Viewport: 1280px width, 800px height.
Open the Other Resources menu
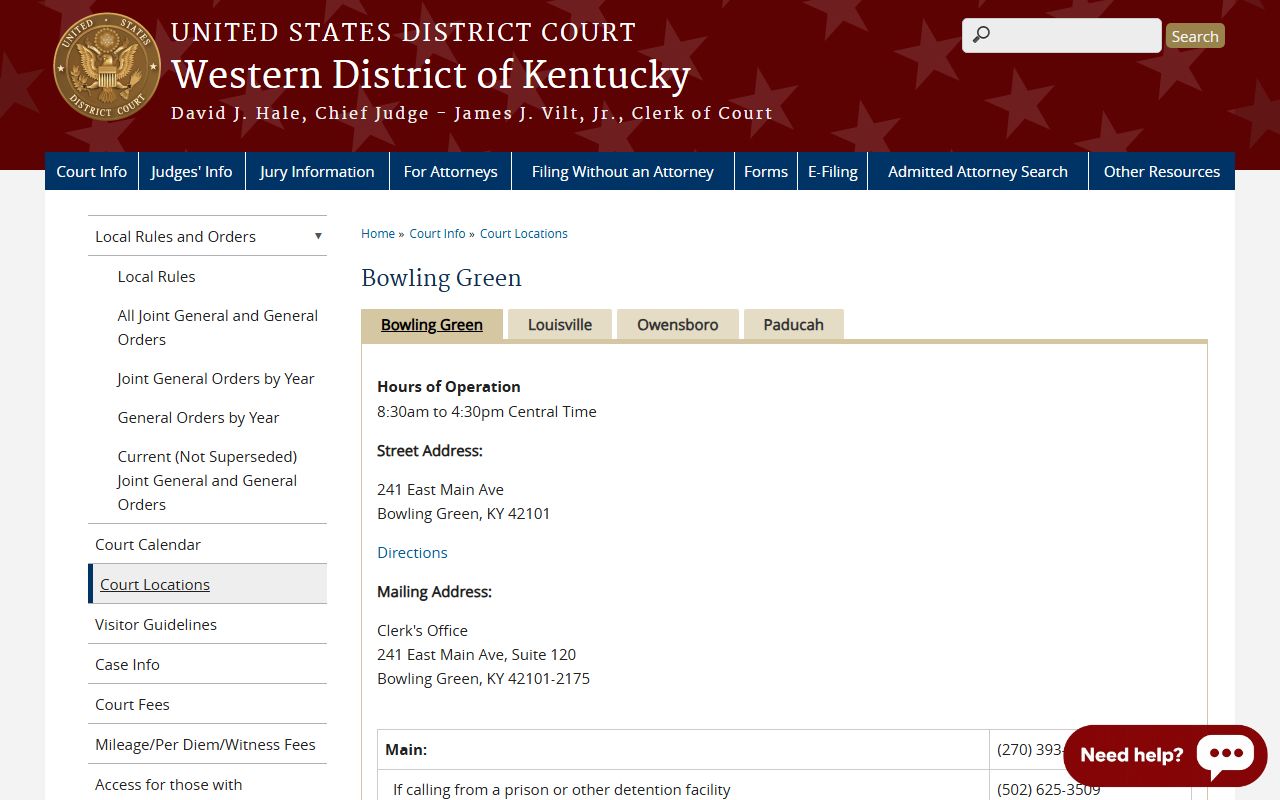click(1162, 171)
